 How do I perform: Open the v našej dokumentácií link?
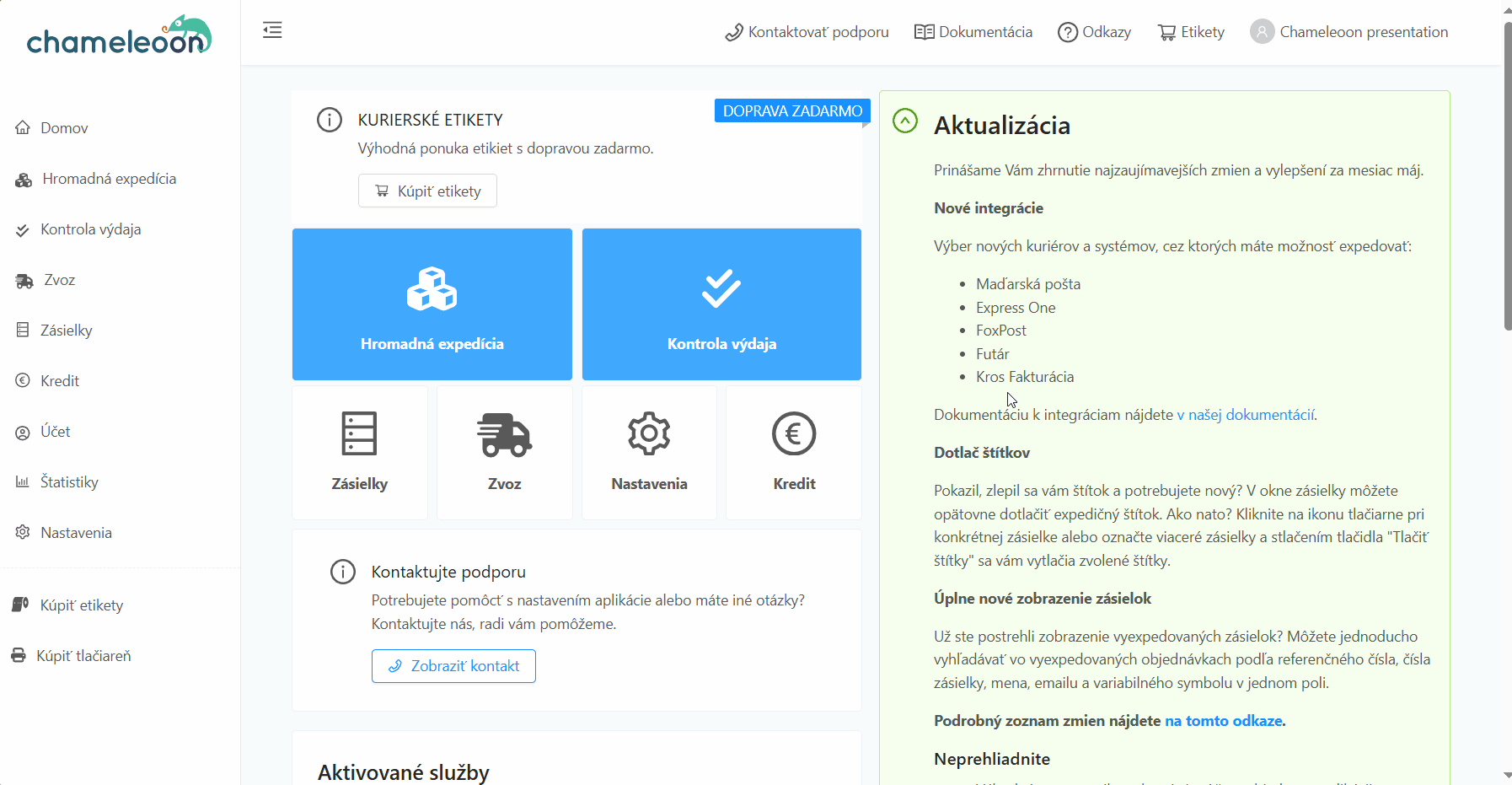pos(1246,415)
